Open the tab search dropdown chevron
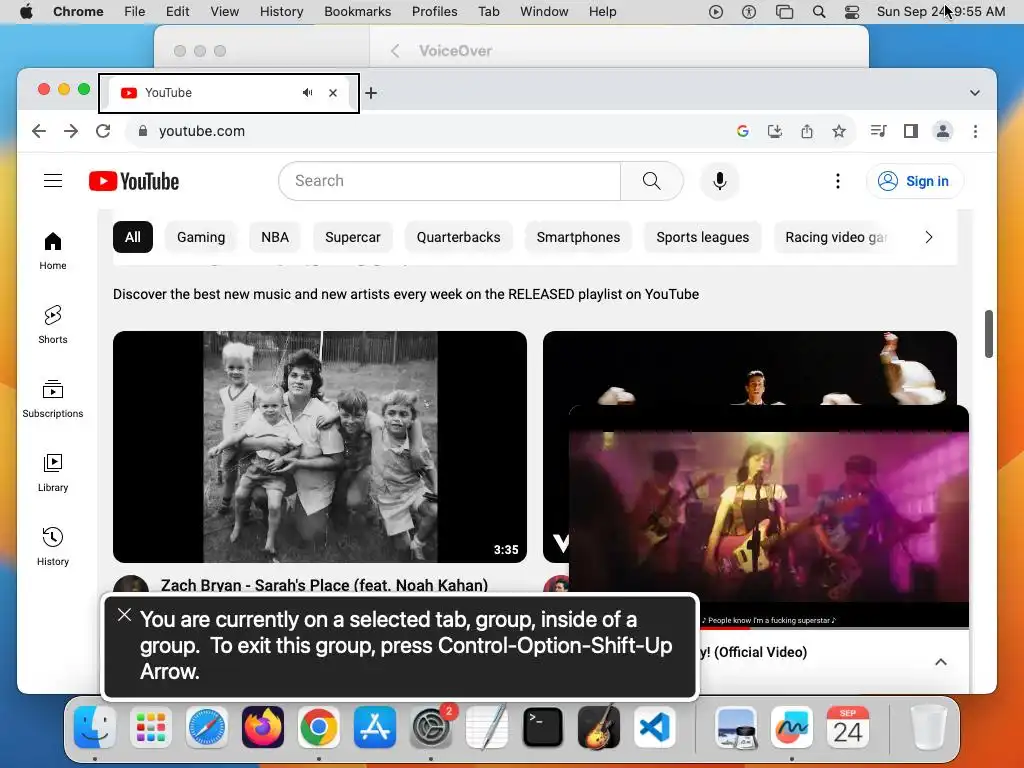 (974, 93)
